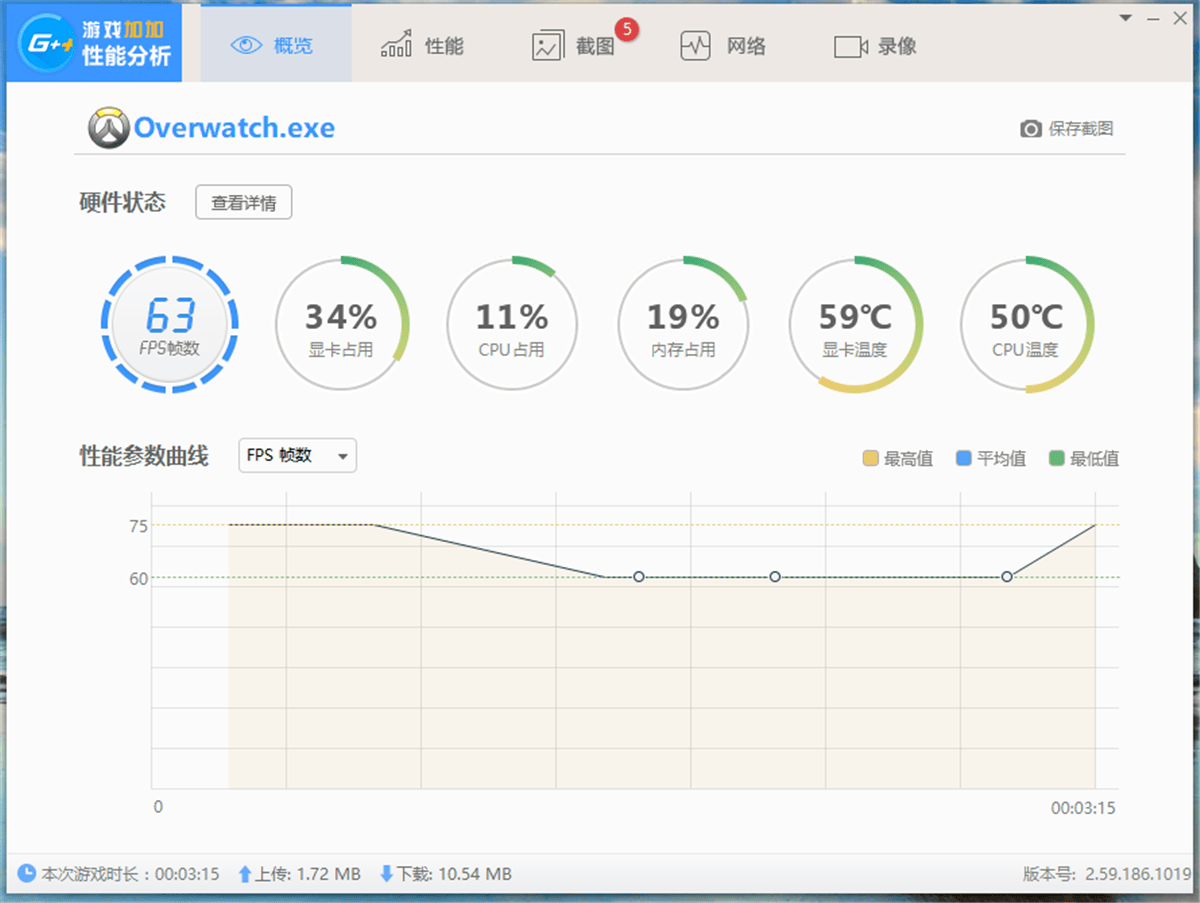Click the video camera icon for 录像

pos(850,47)
